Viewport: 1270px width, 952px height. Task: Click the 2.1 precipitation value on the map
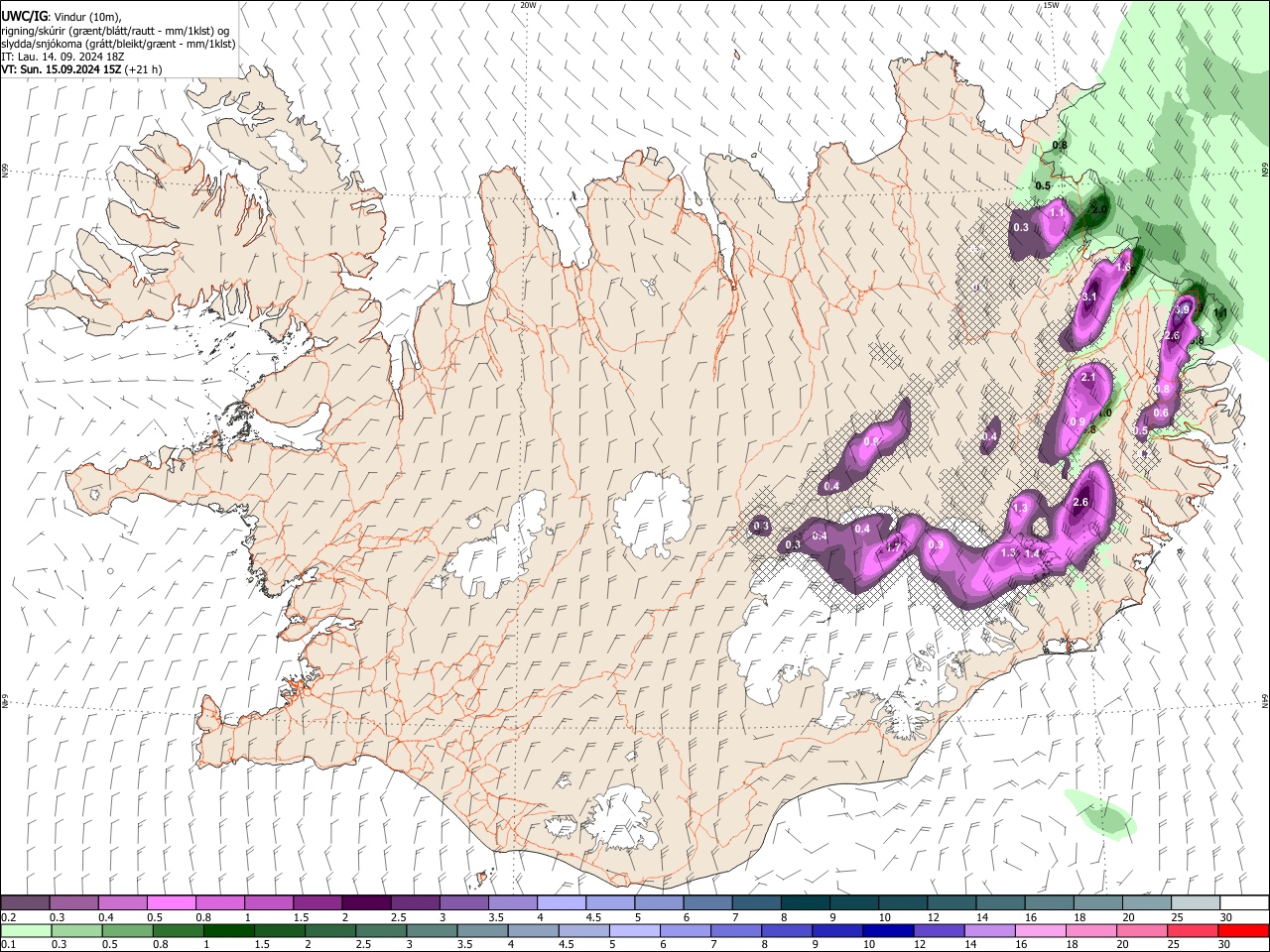pos(1088,377)
